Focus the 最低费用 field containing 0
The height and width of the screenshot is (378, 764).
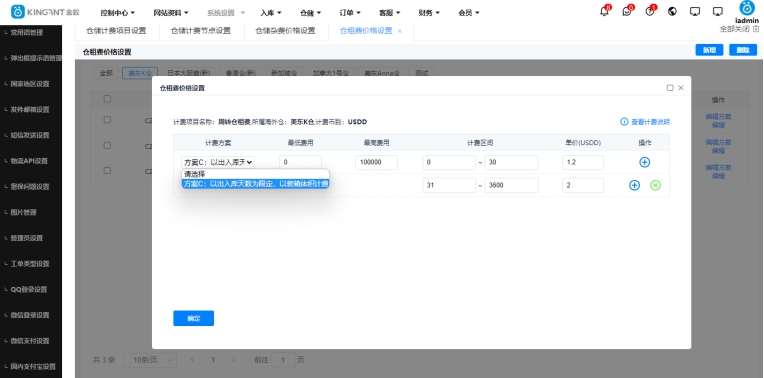(x=301, y=162)
